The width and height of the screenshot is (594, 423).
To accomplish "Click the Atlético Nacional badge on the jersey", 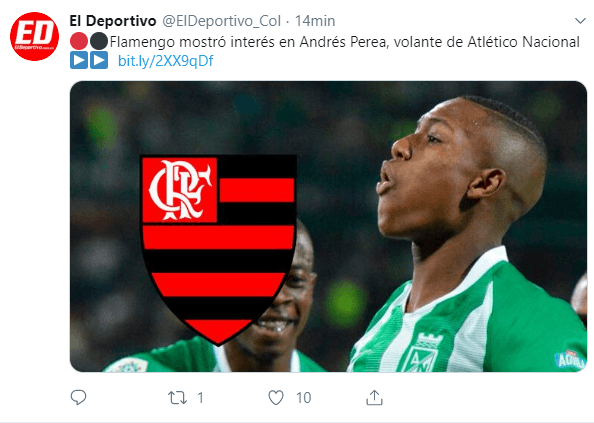I will [x=422, y=353].
